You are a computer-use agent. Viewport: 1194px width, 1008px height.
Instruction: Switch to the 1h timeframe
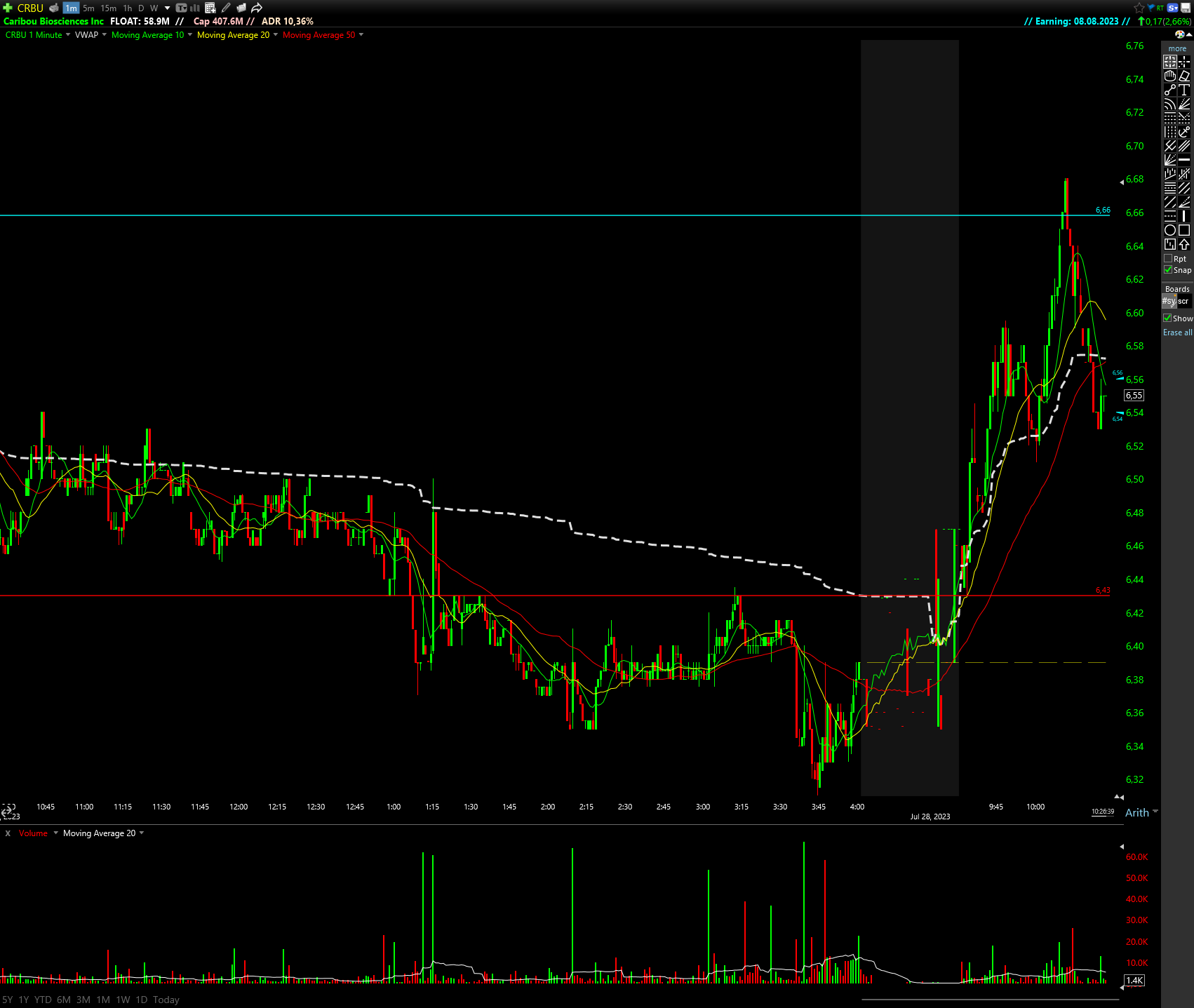(127, 8)
